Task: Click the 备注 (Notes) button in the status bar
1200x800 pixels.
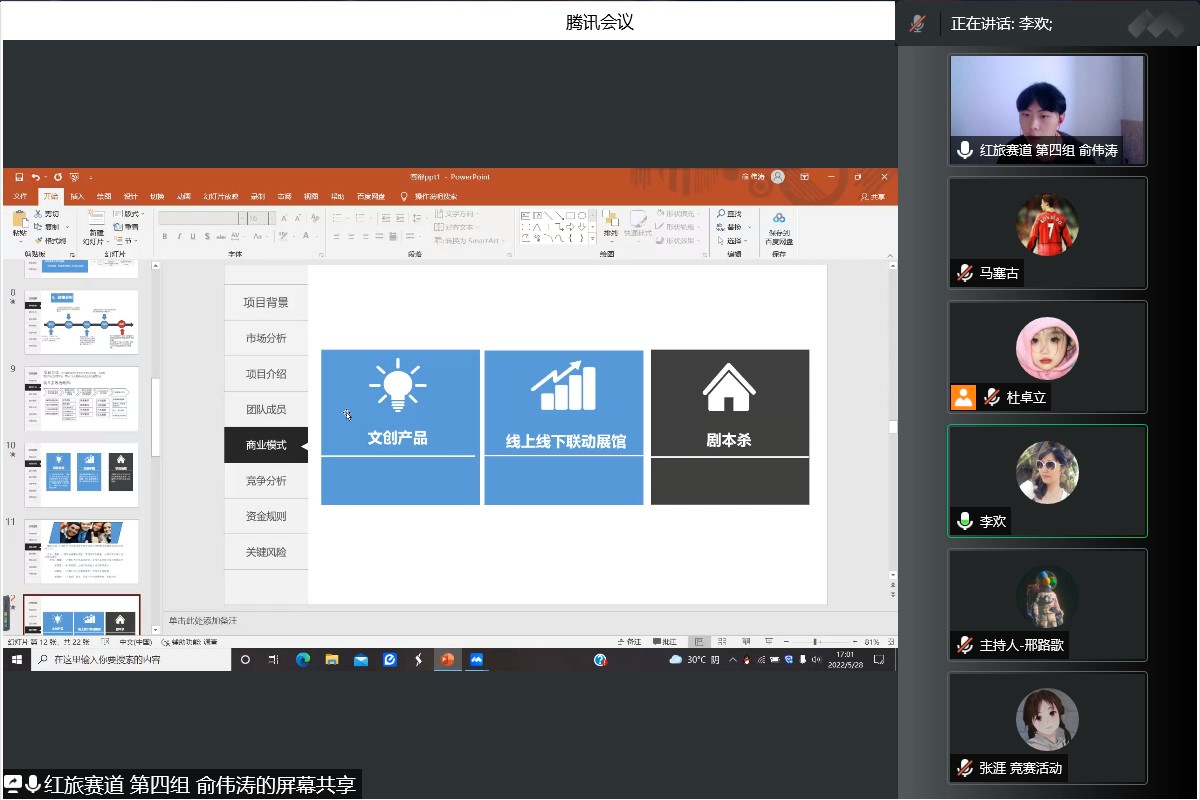Action: tap(629, 642)
